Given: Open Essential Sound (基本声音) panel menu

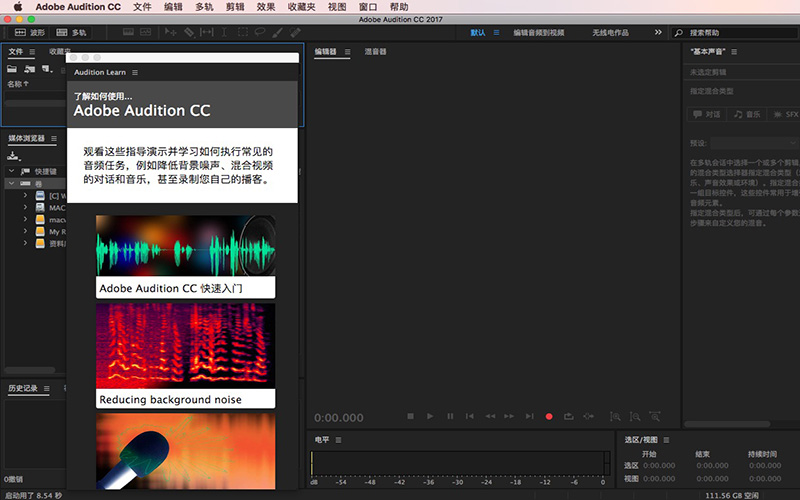Looking at the screenshot, I should [734, 52].
